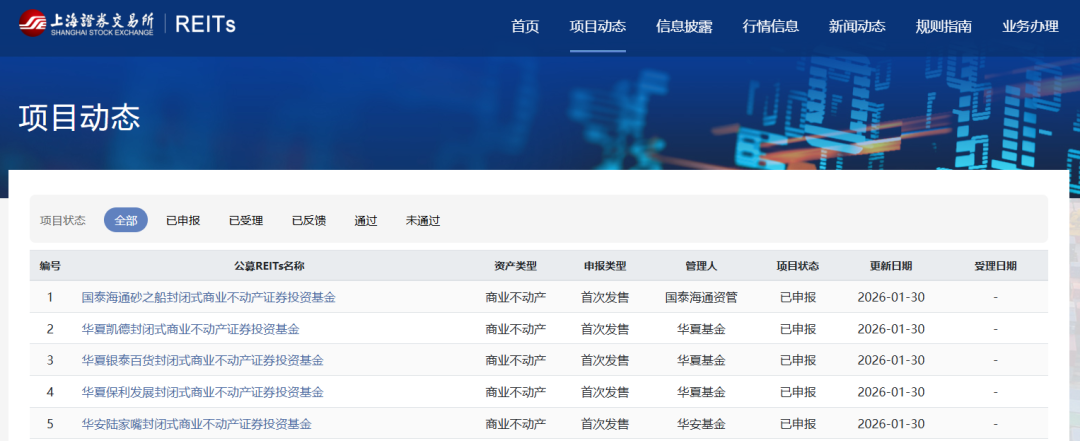1080x441 pixels.
Task: Open 华安陆家嘴封闭式商业不动产 fund link
Action: click(x=196, y=424)
